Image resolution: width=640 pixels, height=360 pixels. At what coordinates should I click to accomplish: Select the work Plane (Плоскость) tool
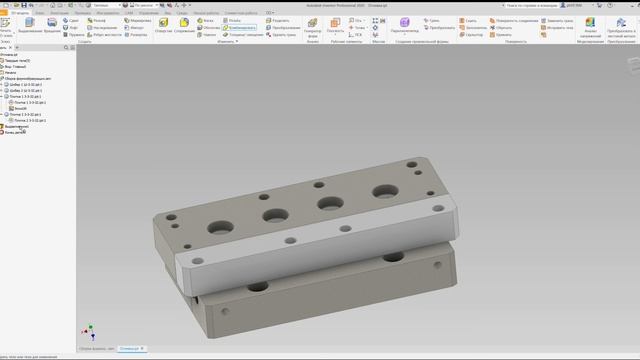[x=335, y=24]
